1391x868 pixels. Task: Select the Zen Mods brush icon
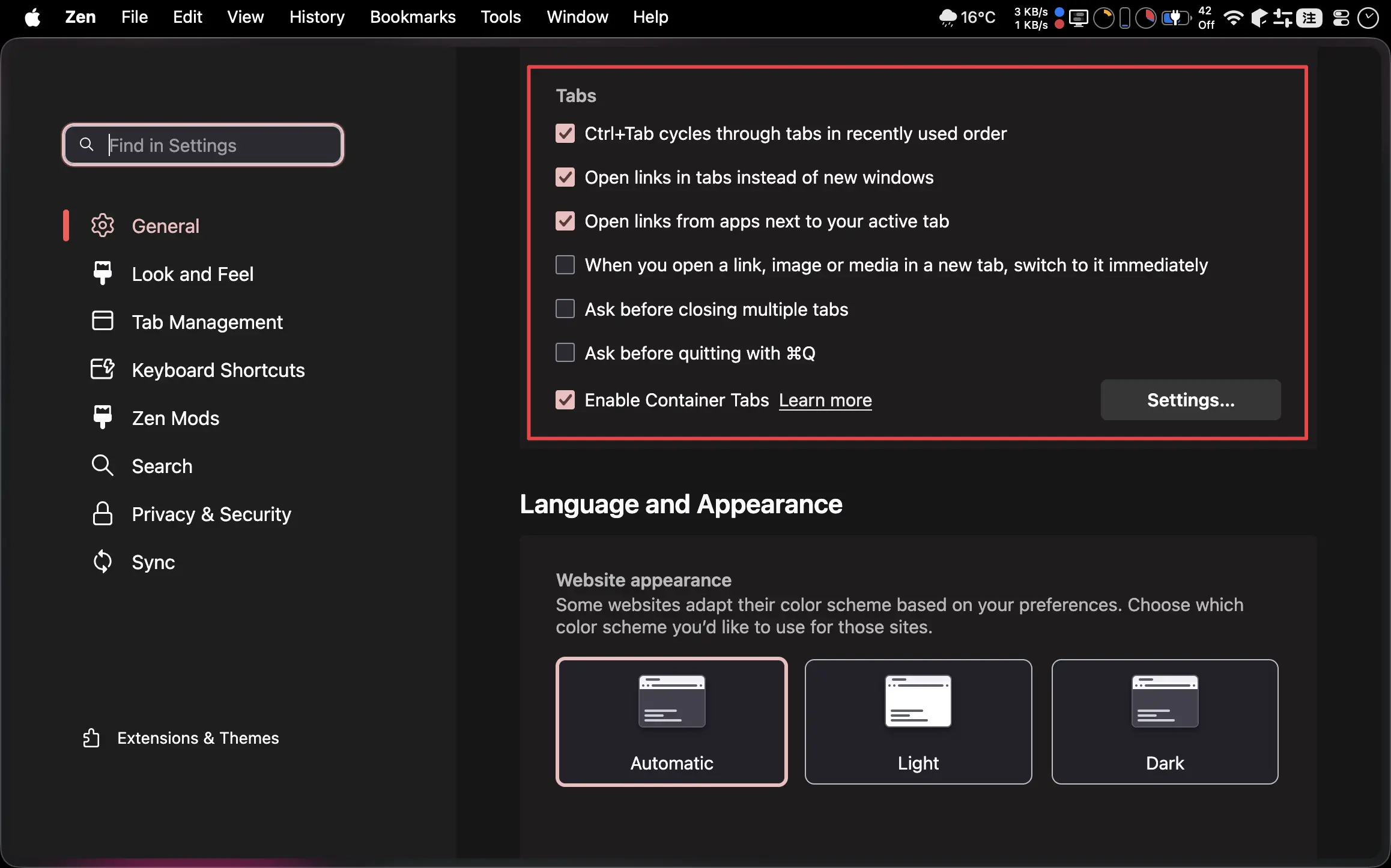102,417
